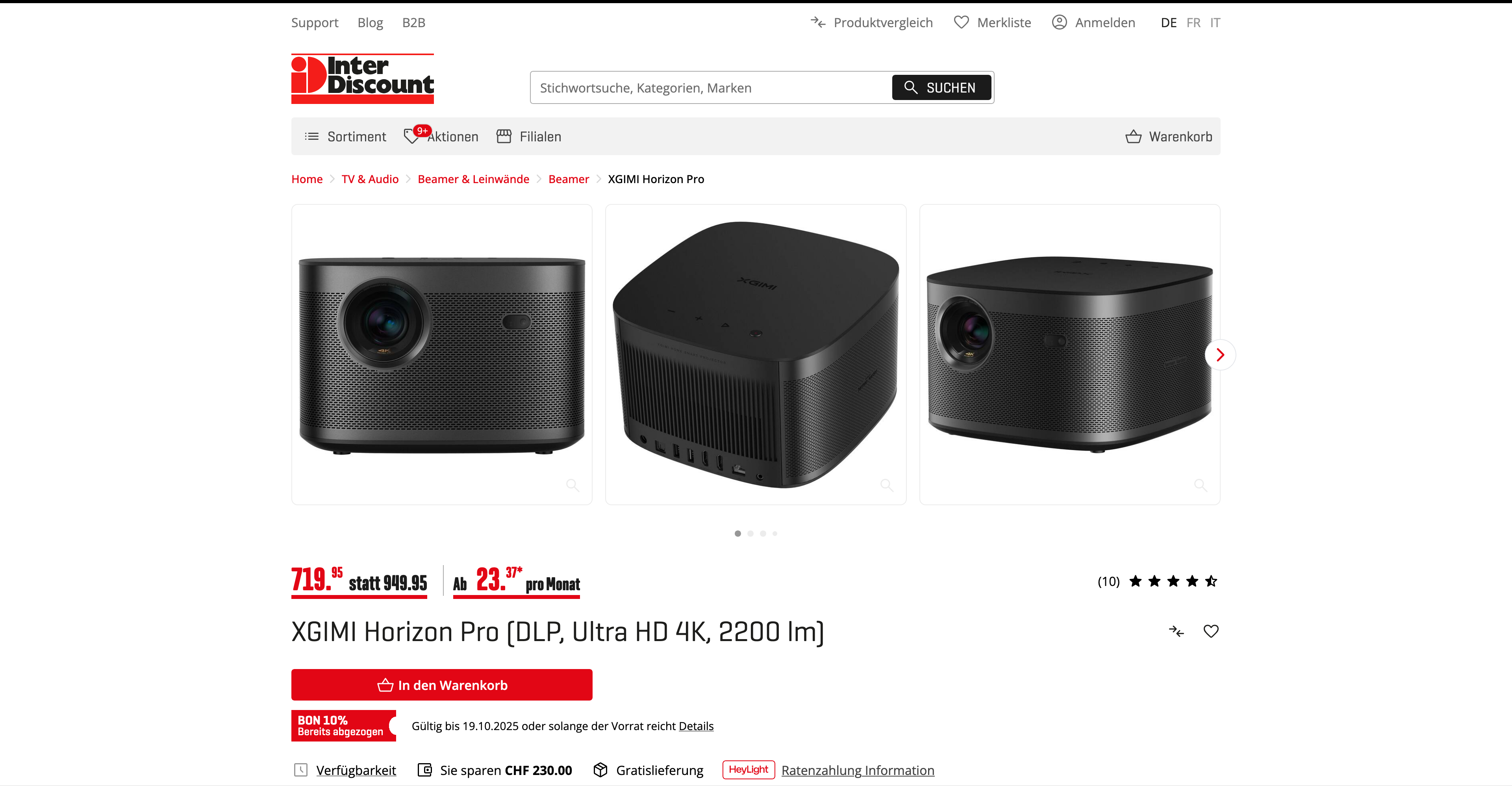Viewport: 1512px width, 786px height.
Task: Select the second carousel pagination dot
Action: pos(750,534)
